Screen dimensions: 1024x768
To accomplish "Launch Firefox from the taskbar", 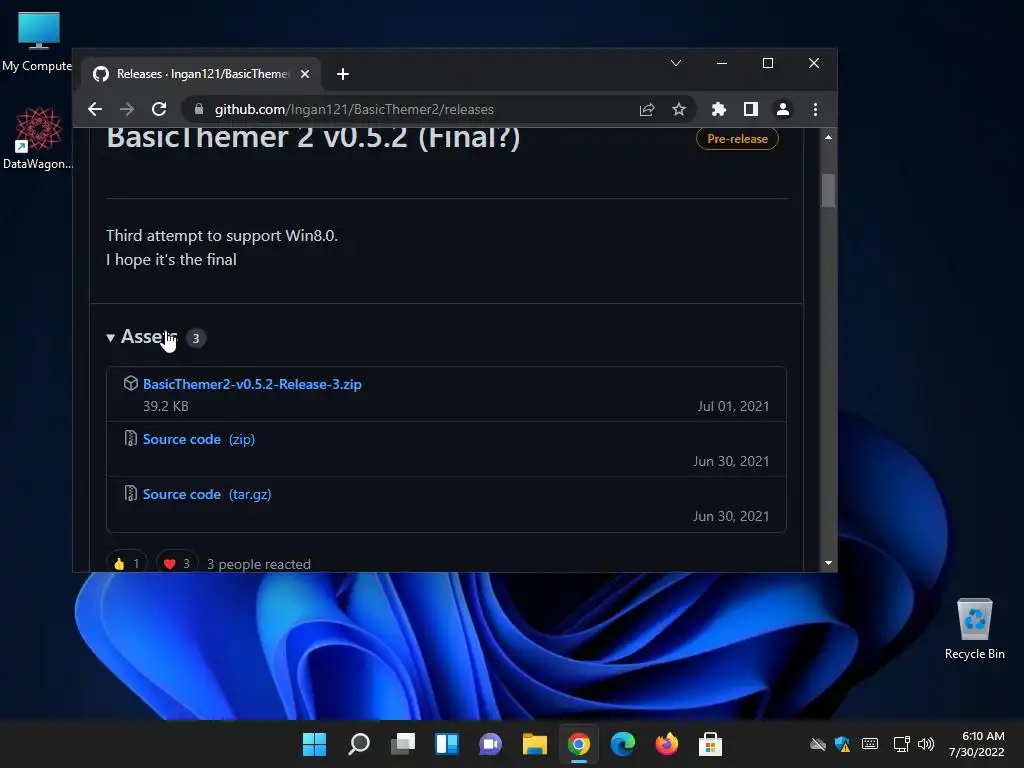I will (667, 744).
